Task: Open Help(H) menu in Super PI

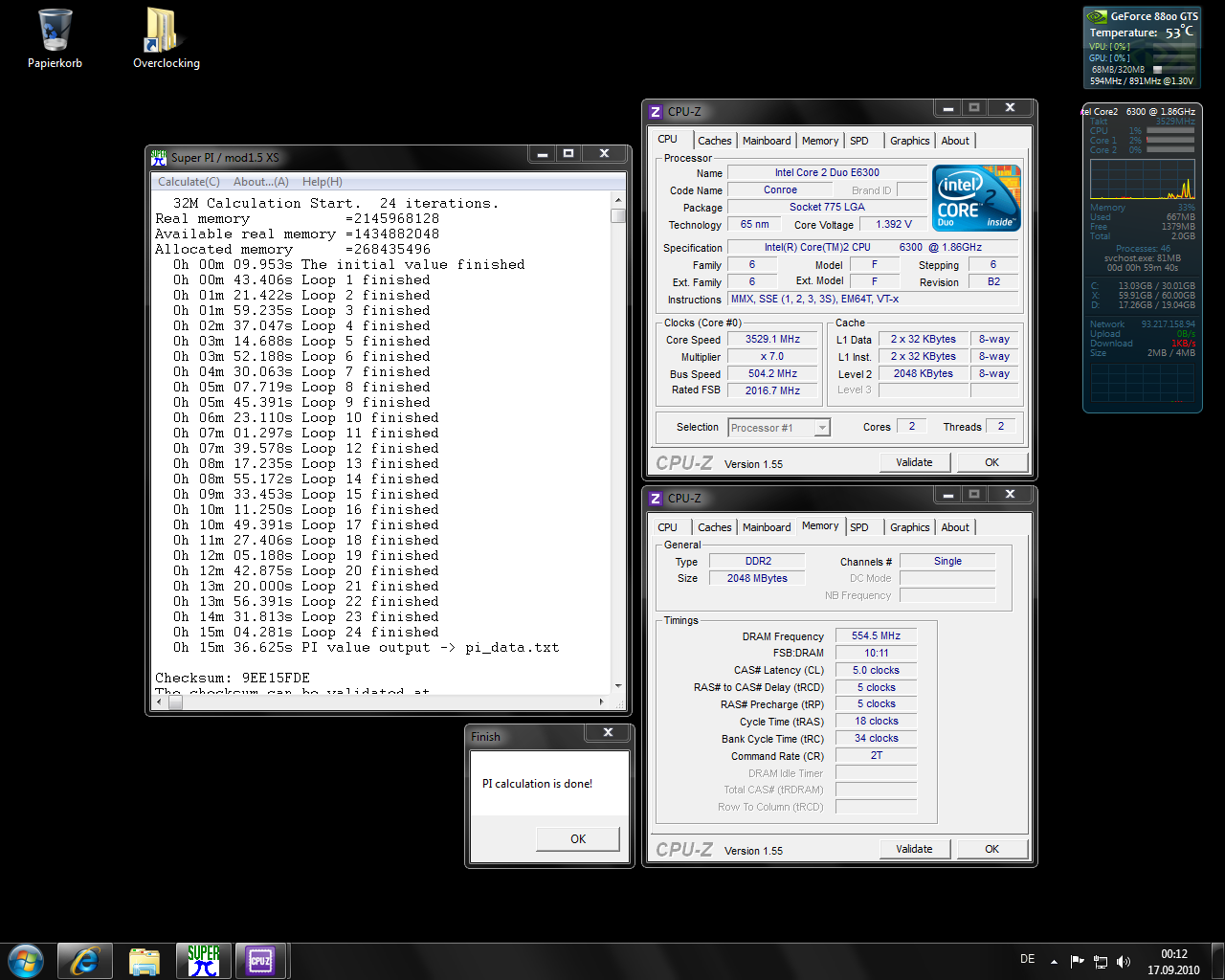Action: click(x=323, y=182)
